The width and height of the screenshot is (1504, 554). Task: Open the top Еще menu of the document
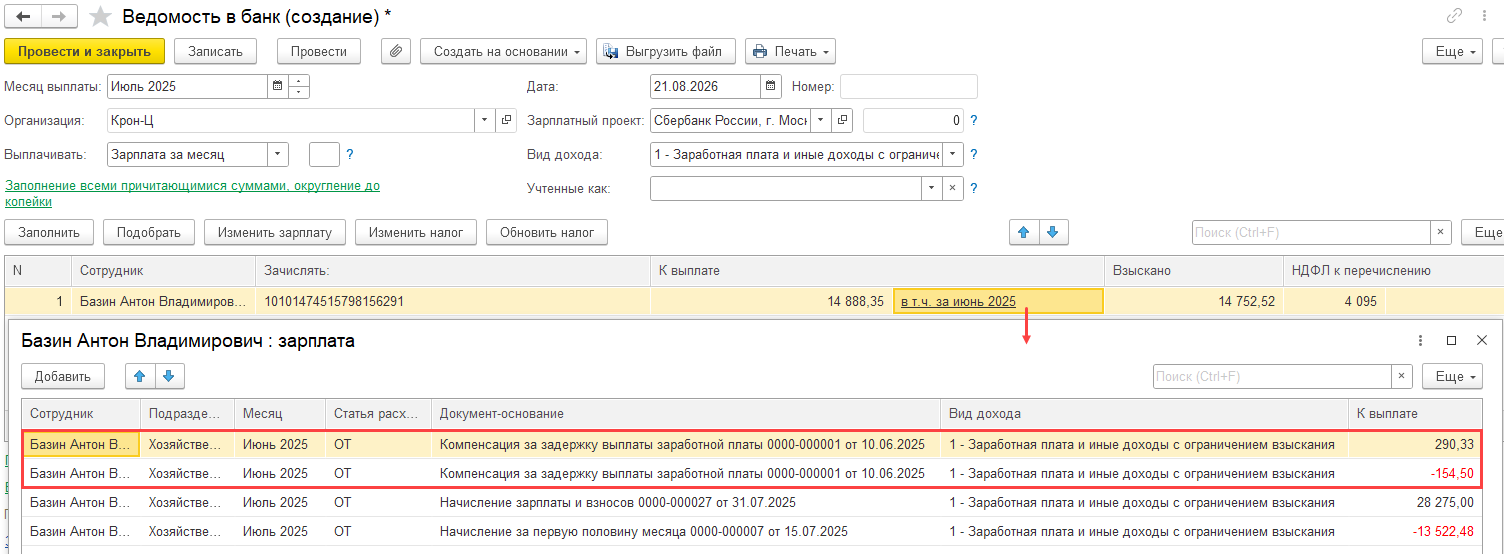pyautogui.click(x=1455, y=51)
